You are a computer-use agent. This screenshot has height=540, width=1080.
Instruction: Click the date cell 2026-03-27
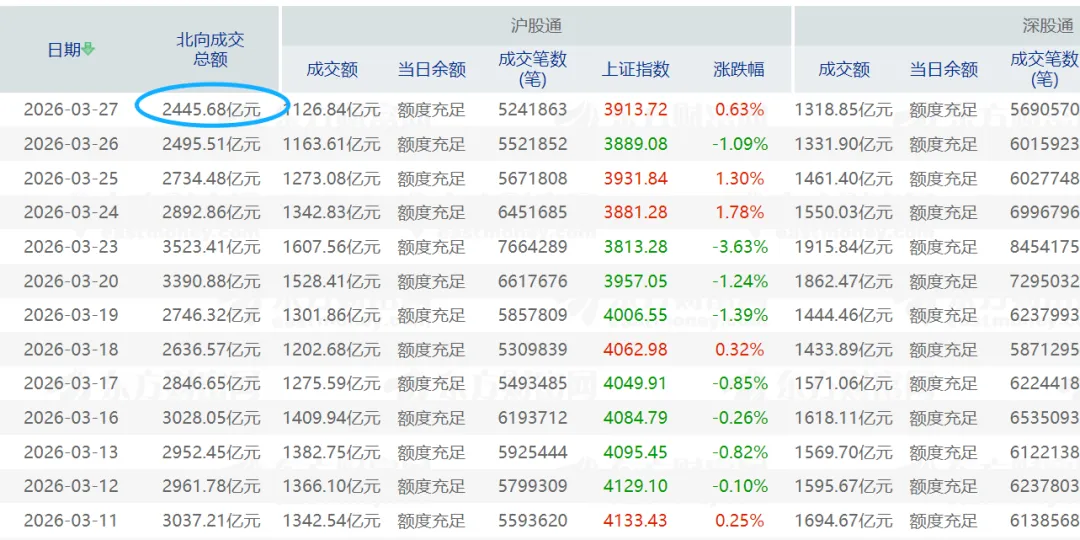point(71,110)
